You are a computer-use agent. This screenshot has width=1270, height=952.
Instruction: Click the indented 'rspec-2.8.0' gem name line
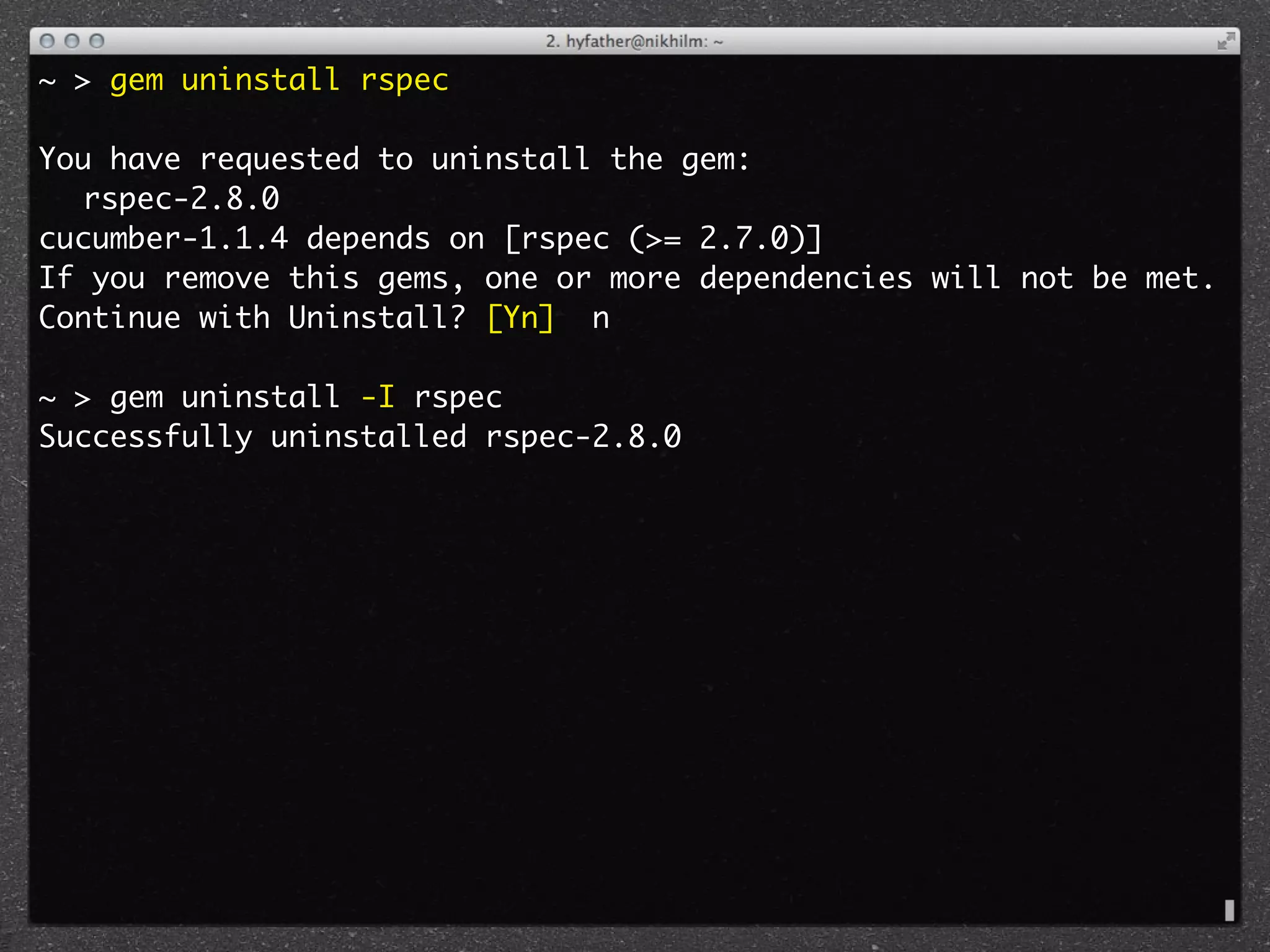click(x=182, y=199)
